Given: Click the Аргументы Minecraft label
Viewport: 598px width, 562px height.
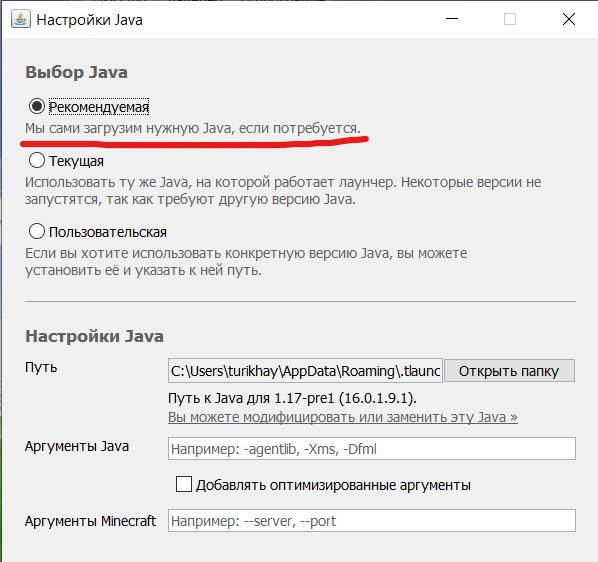Looking at the screenshot, I should click(x=90, y=521).
